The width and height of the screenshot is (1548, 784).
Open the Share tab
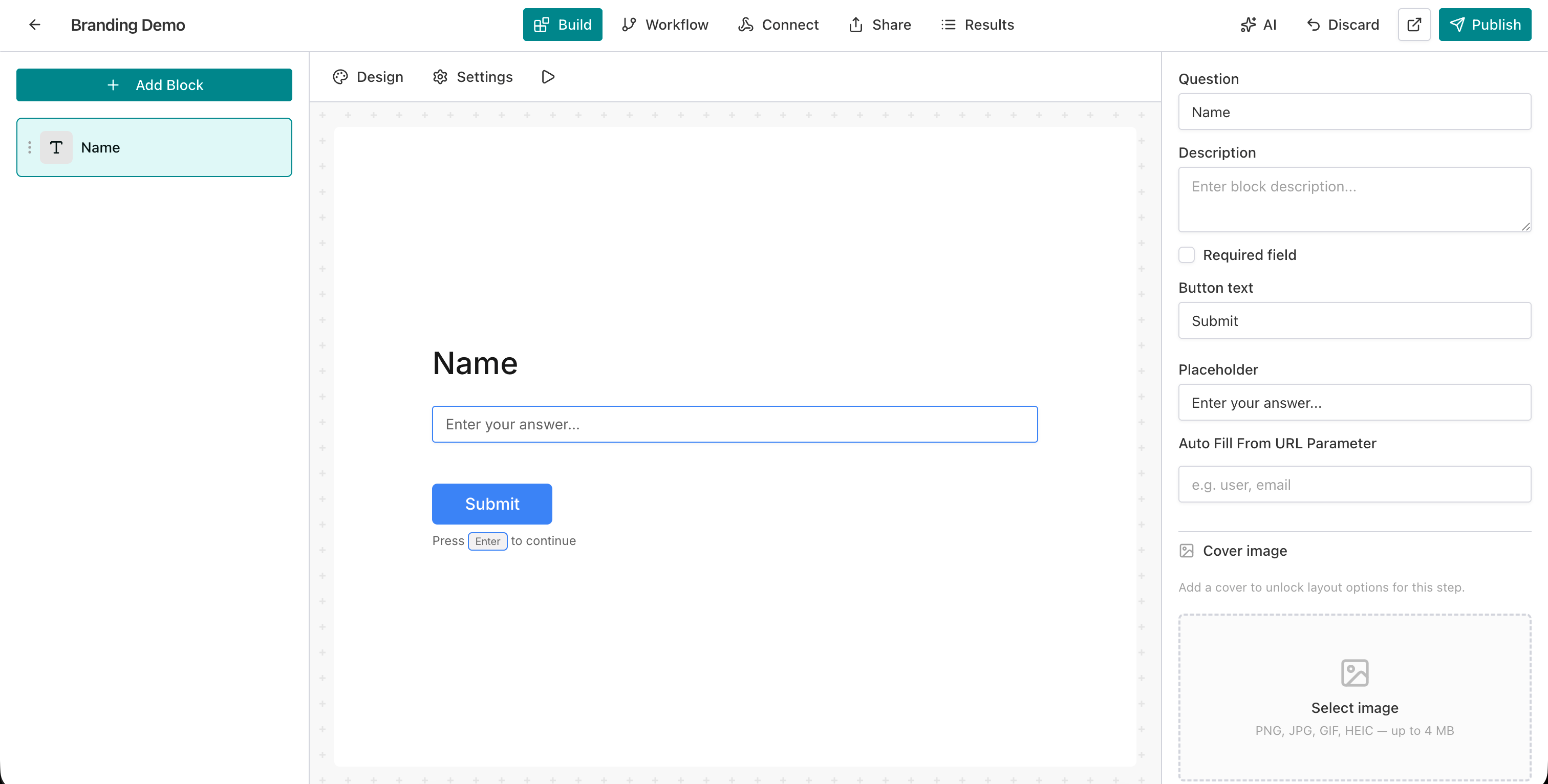click(x=879, y=25)
